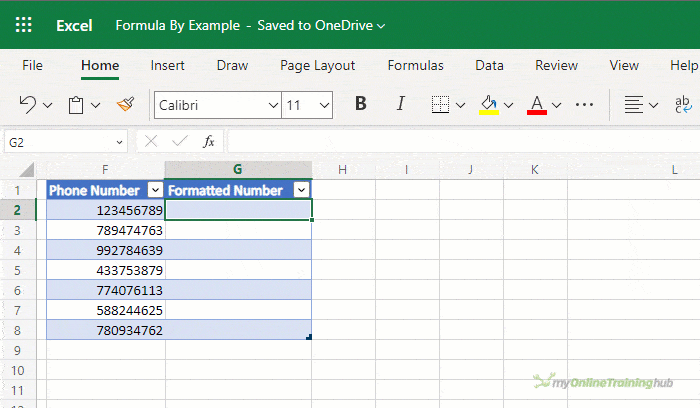Expand the Calibri font name dropdown

point(273,105)
